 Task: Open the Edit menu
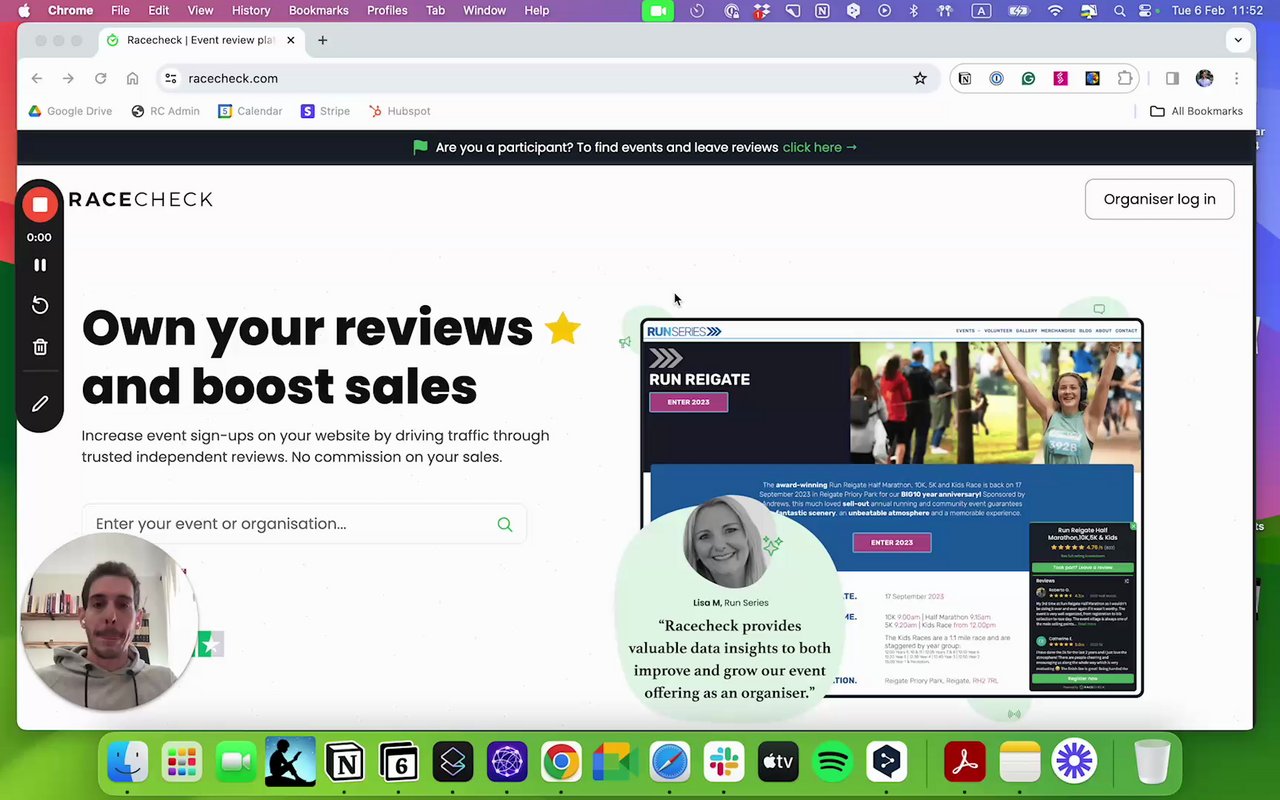[x=159, y=10]
